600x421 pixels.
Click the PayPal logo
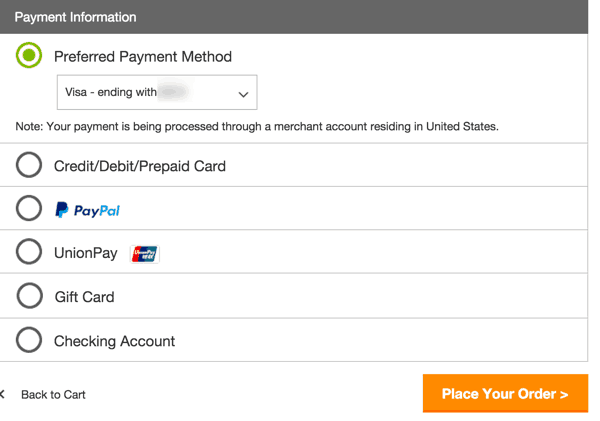pos(88,210)
